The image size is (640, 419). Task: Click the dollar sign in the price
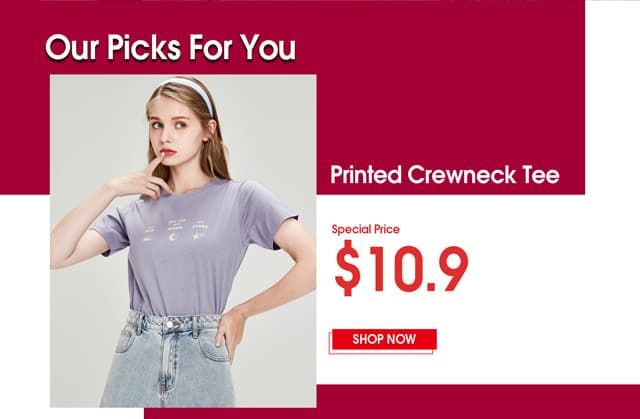pyautogui.click(x=347, y=268)
